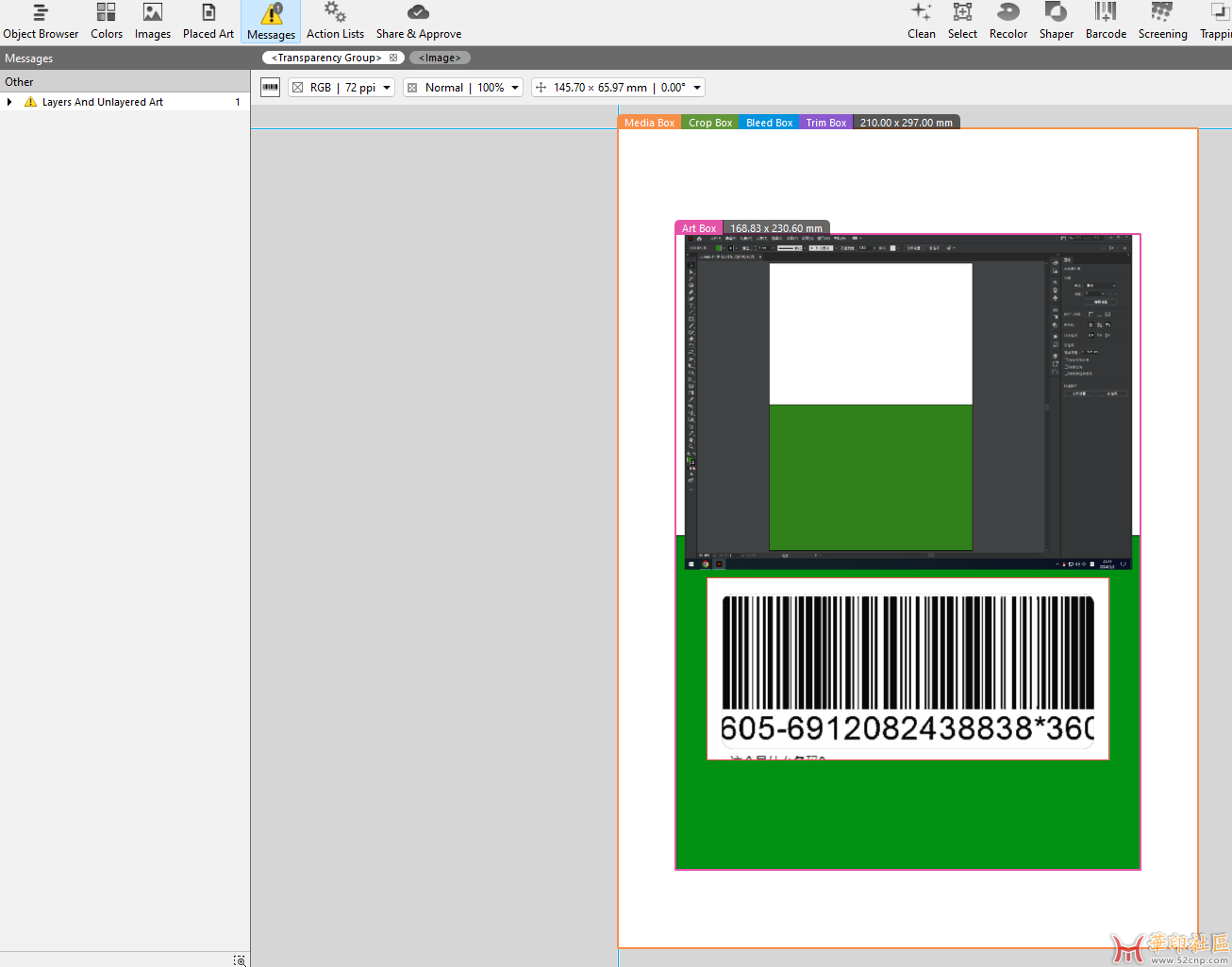Open the Normal 100% blend mode dropdown

click(463, 88)
